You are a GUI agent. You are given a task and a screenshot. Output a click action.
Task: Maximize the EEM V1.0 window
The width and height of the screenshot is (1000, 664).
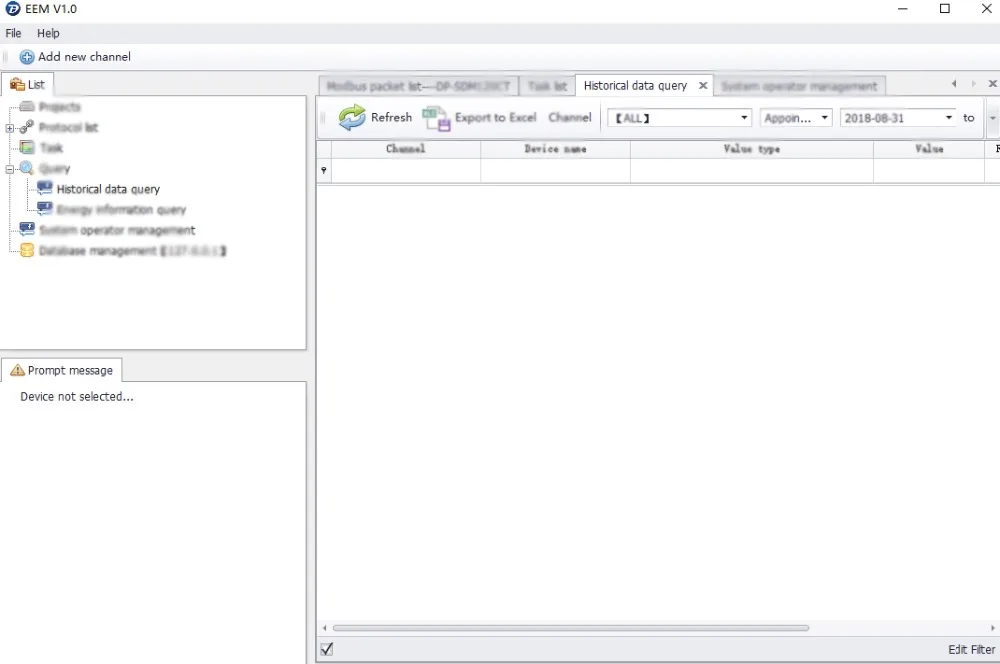click(x=945, y=9)
